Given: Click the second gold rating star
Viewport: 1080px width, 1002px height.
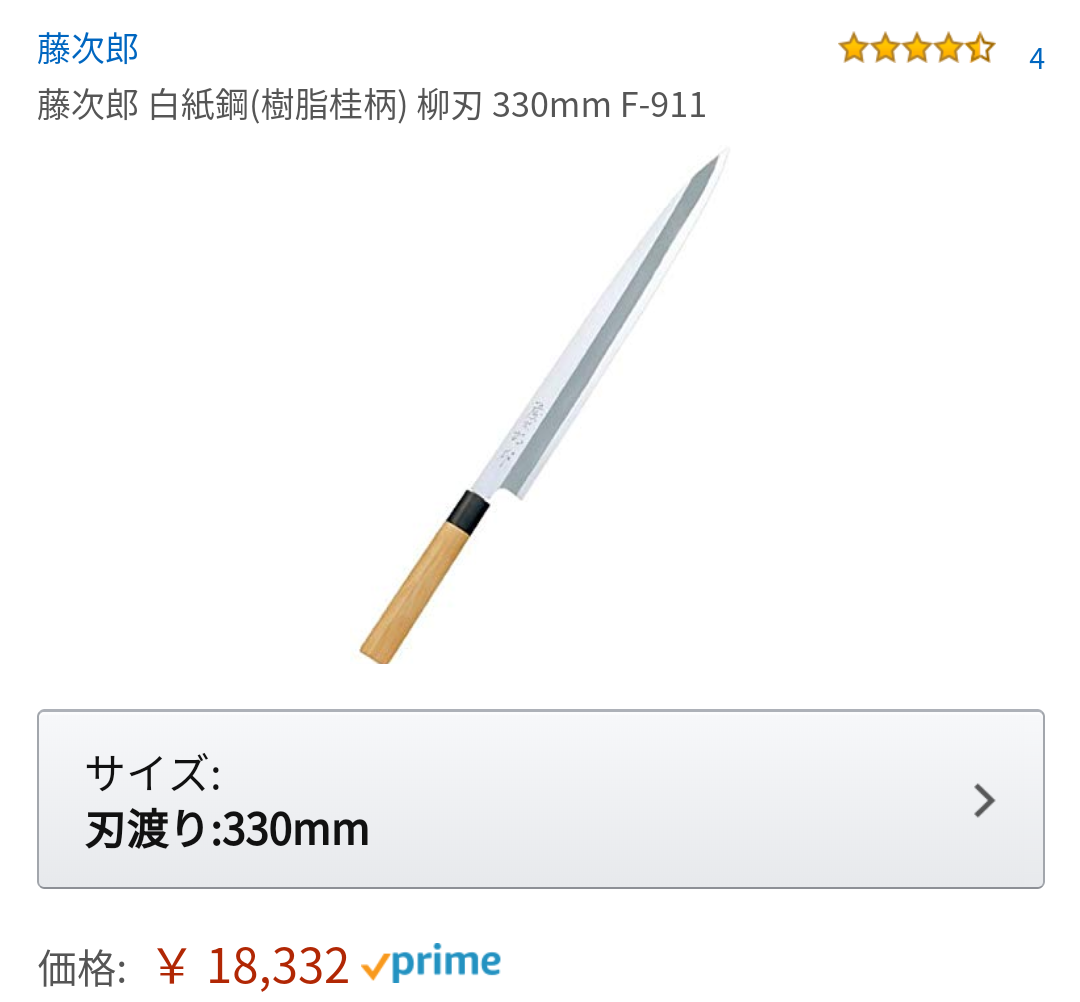Looking at the screenshot, I should point(885,48).
